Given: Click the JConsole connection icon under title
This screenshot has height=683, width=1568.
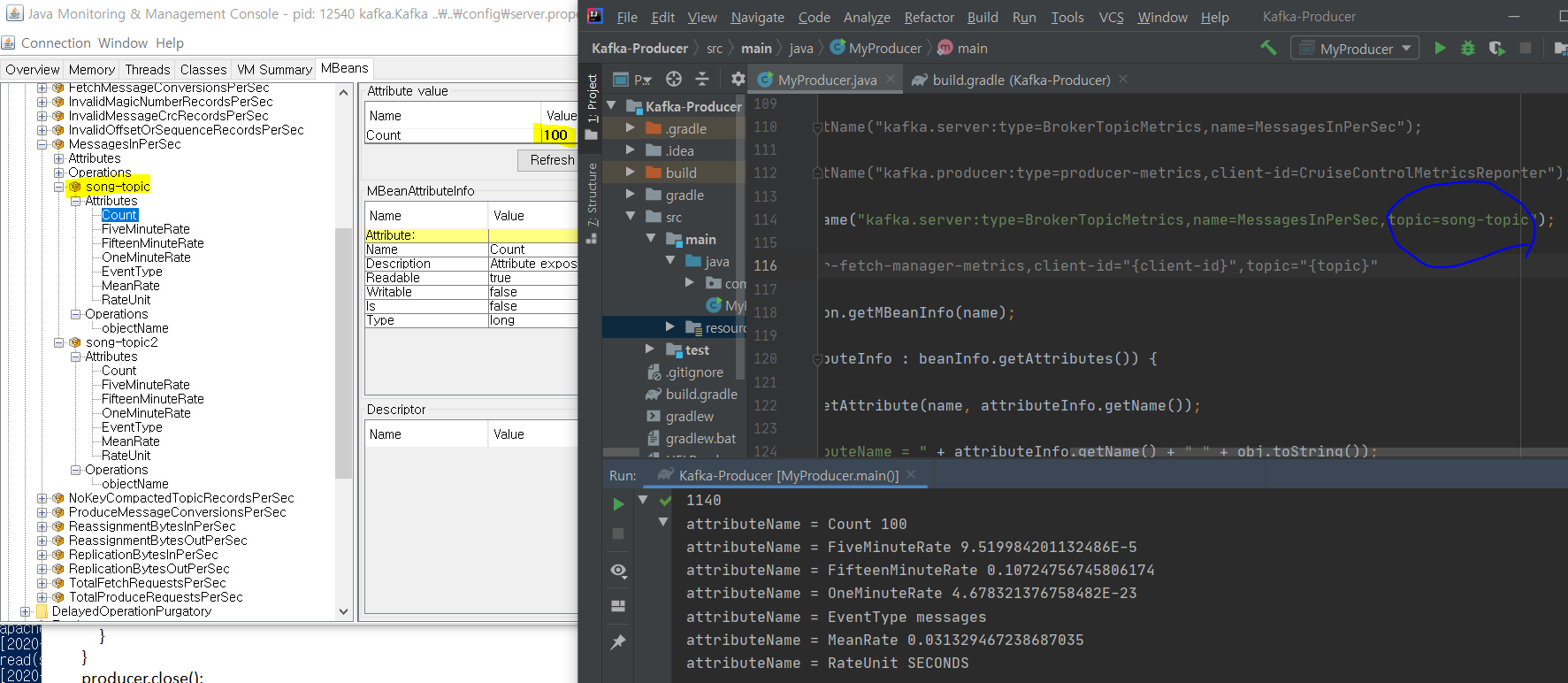Looking at the screenshot, I should coord(8,42).
